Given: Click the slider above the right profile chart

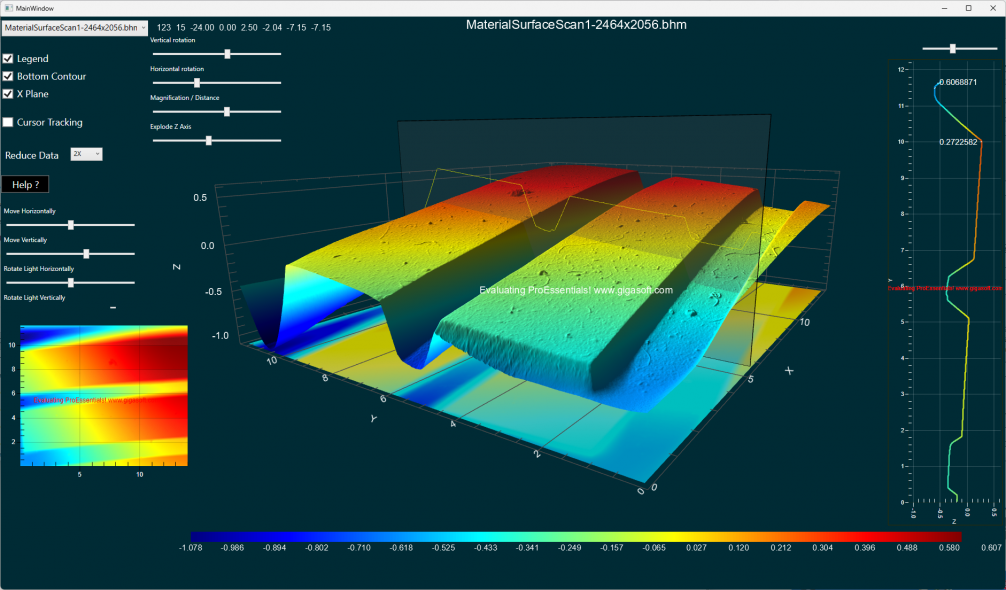Looking at the screenshot, I should pos(953,47).
